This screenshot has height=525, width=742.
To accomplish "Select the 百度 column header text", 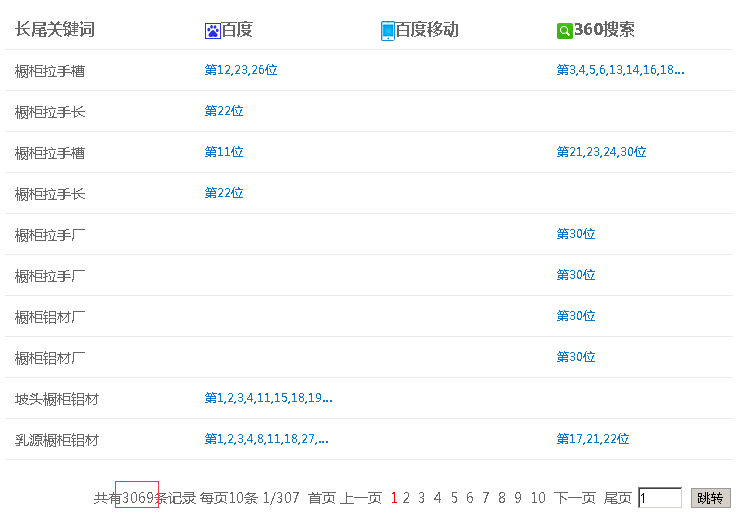I will 237,30.
